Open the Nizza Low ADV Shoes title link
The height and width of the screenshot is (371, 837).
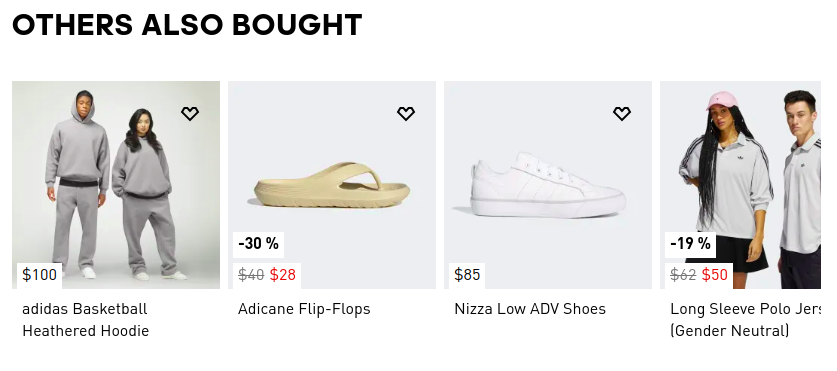[x=530, y=309]
